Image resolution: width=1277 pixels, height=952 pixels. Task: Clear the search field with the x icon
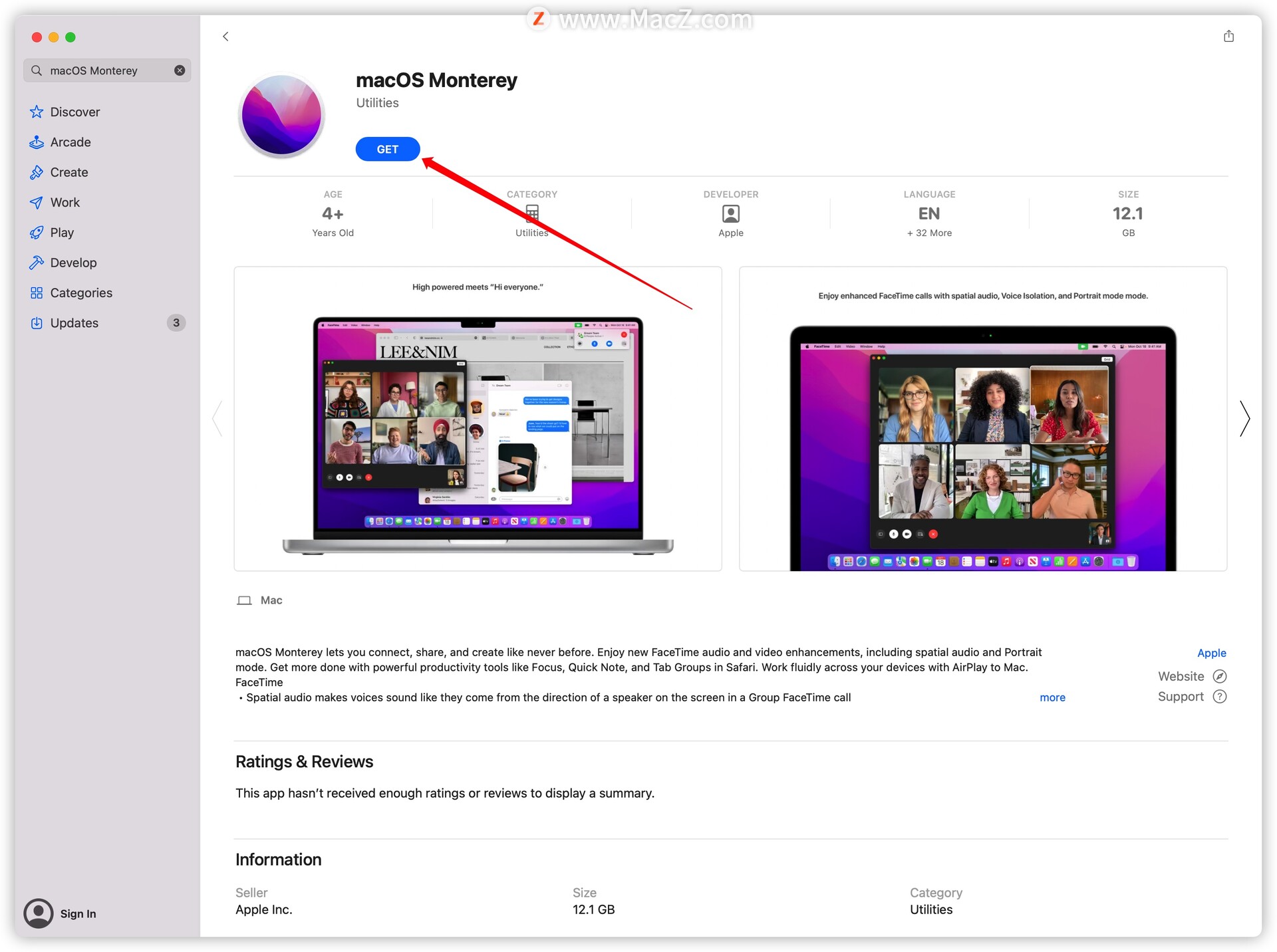click(x=180, y=70)
